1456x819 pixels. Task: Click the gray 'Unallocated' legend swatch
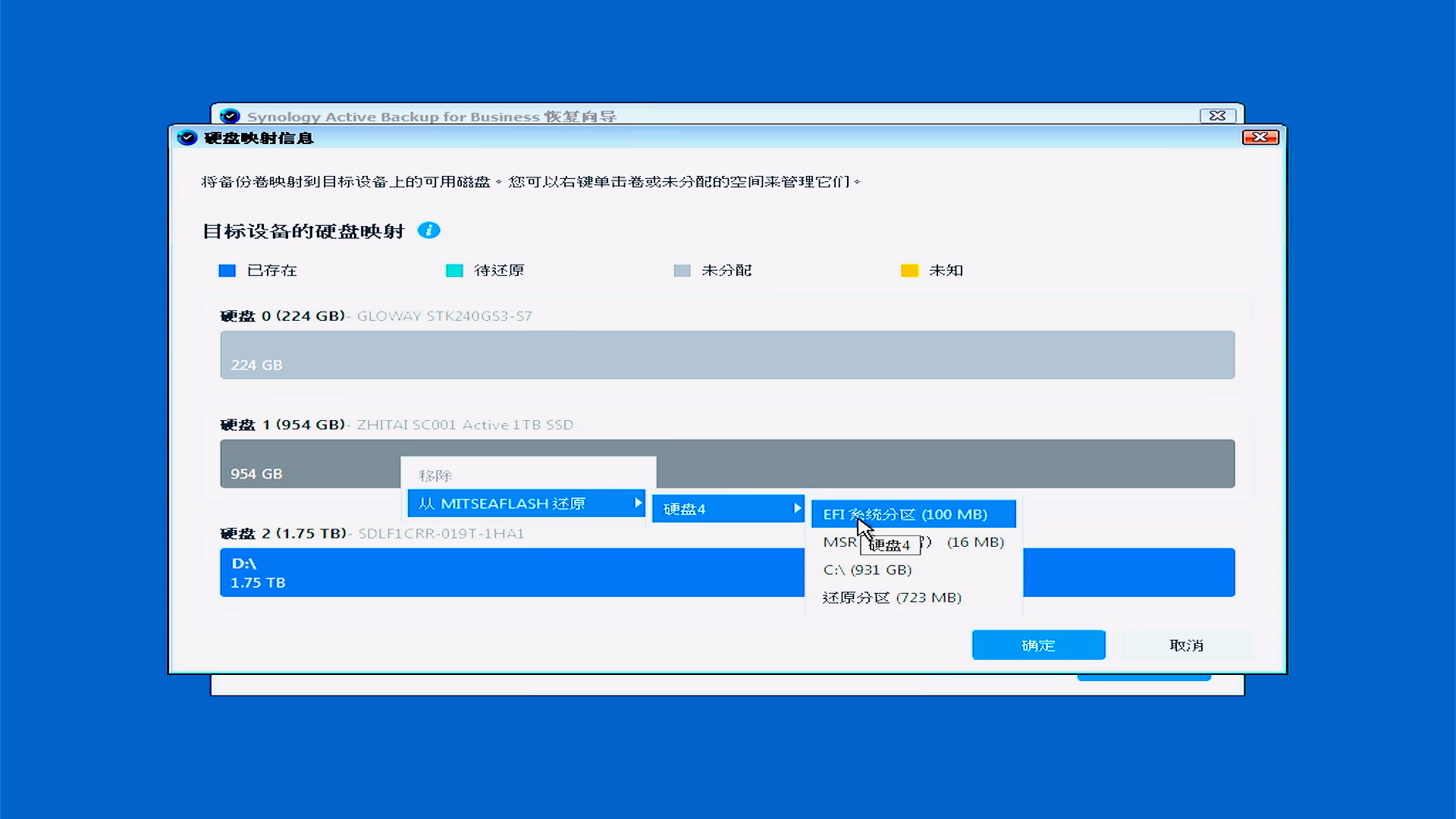click(x=682, y=271)
